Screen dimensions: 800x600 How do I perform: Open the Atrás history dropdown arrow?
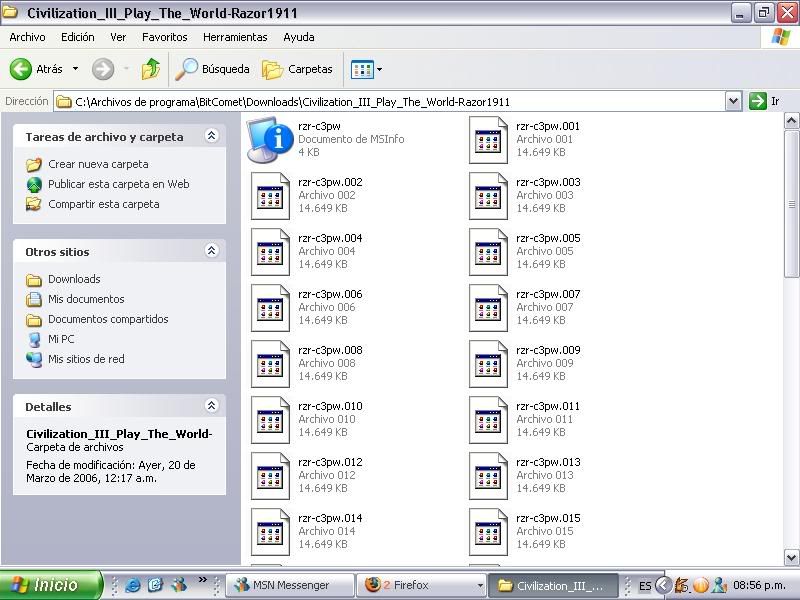pos(76,69)
